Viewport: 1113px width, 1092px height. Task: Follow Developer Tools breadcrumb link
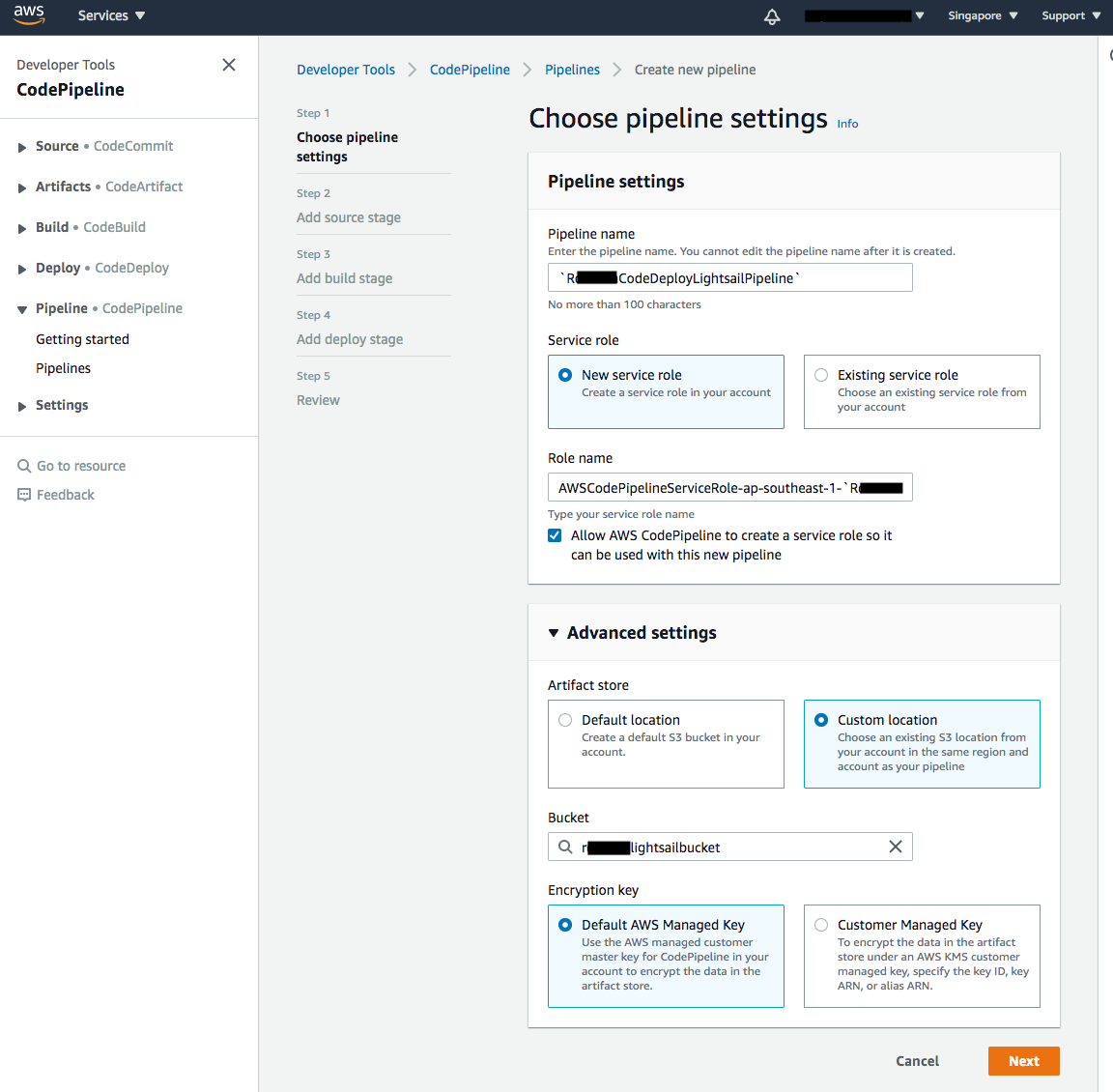click(x=346, y=70)
